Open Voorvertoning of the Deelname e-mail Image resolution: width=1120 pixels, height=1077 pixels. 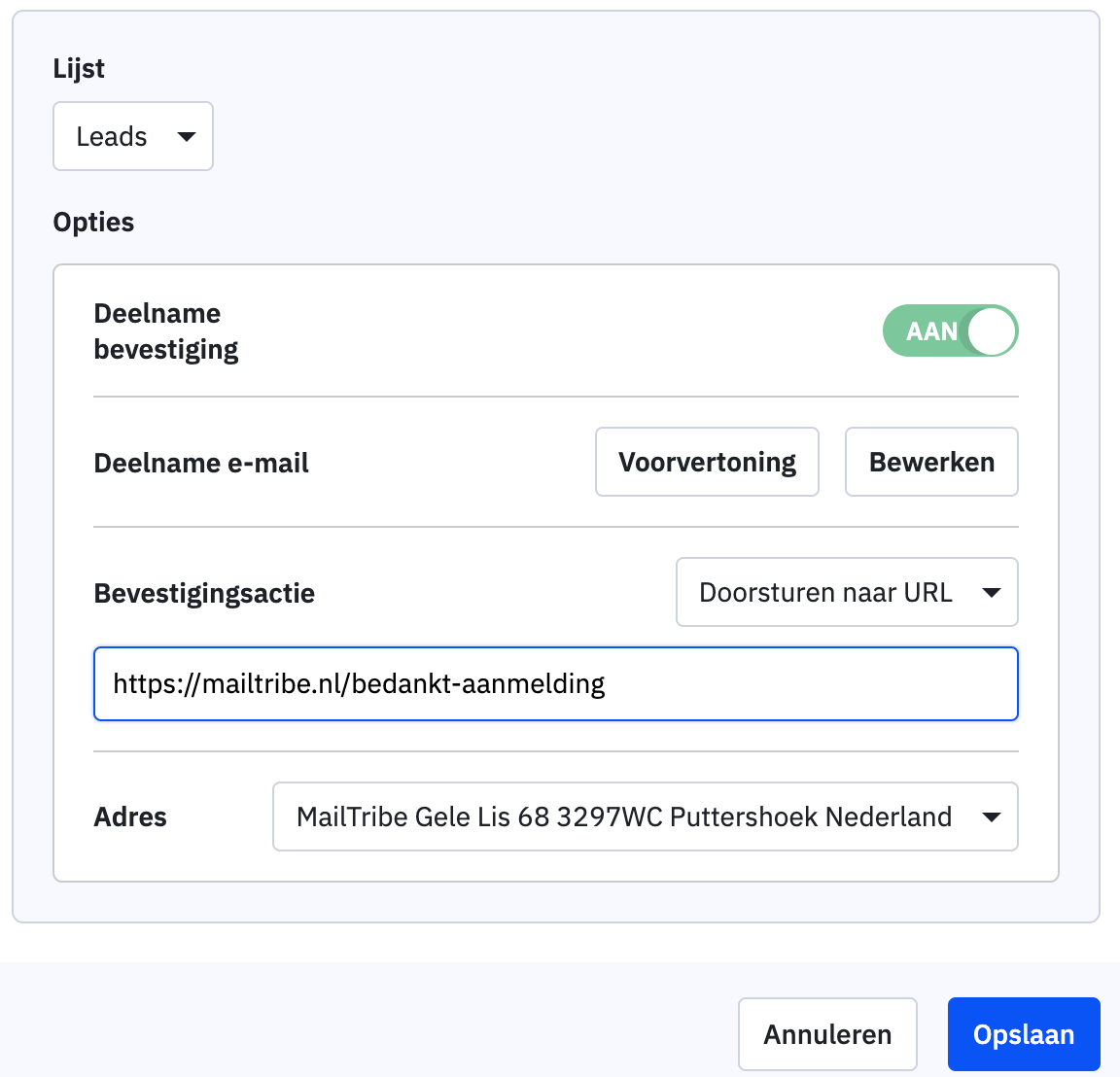(x=707, y=462)
